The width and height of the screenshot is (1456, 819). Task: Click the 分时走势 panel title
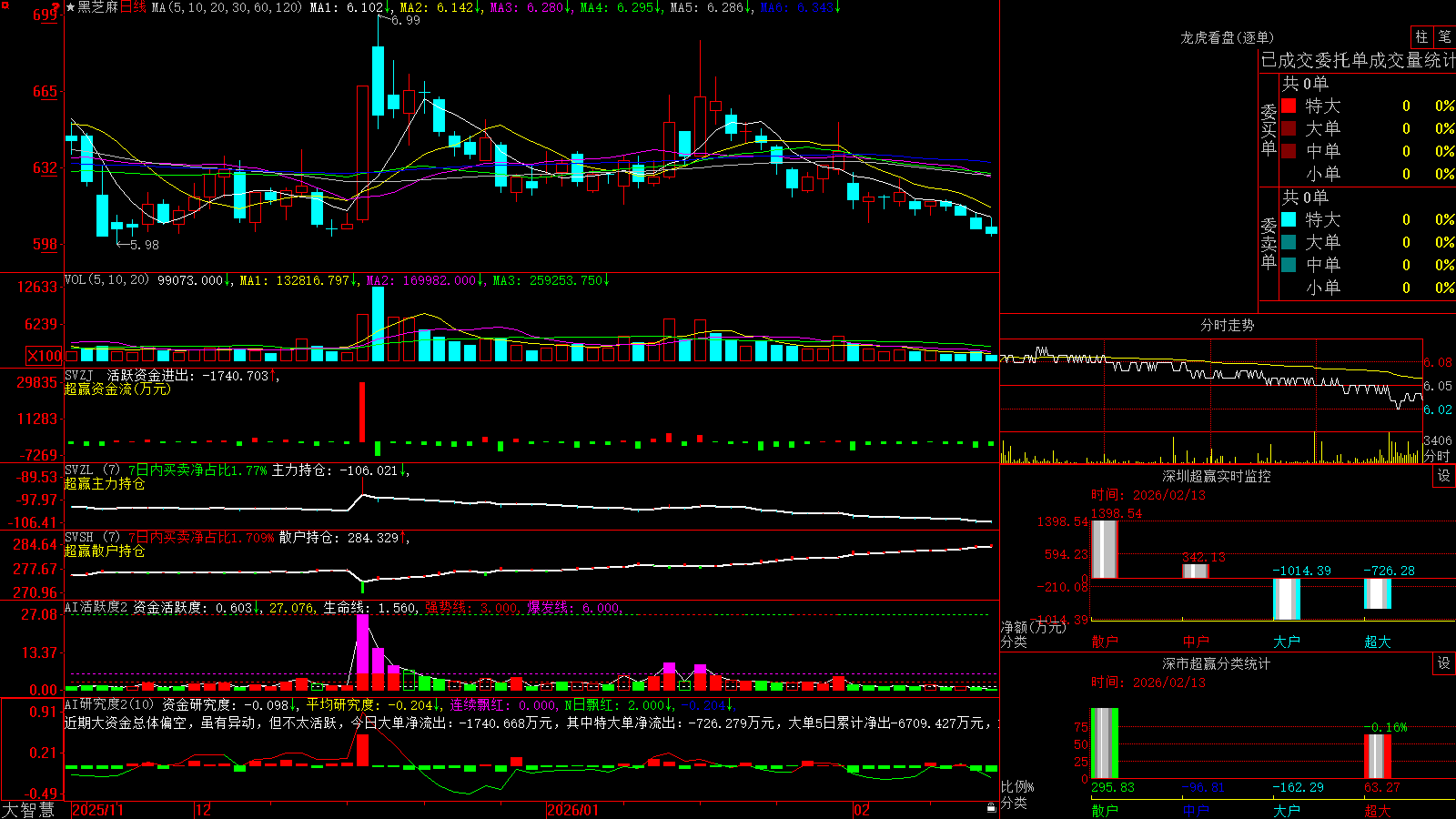pos(1227,325)
